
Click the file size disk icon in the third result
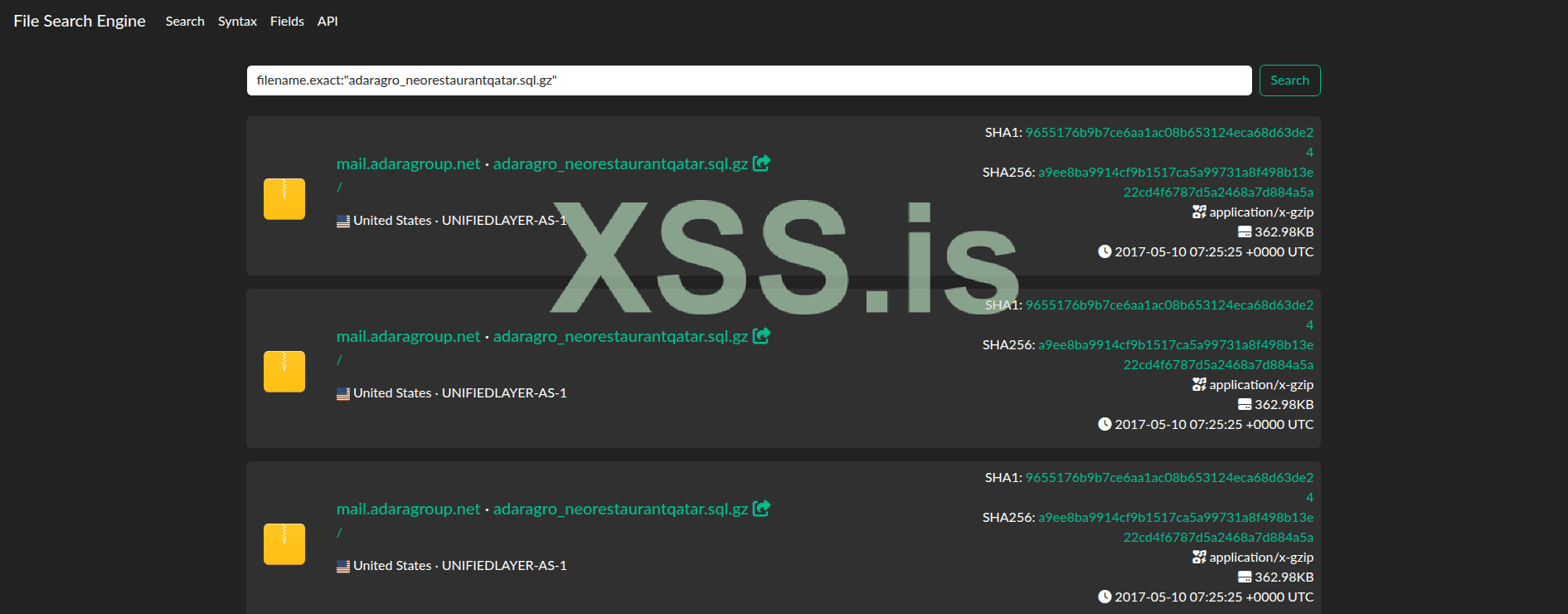(1245, 577)
